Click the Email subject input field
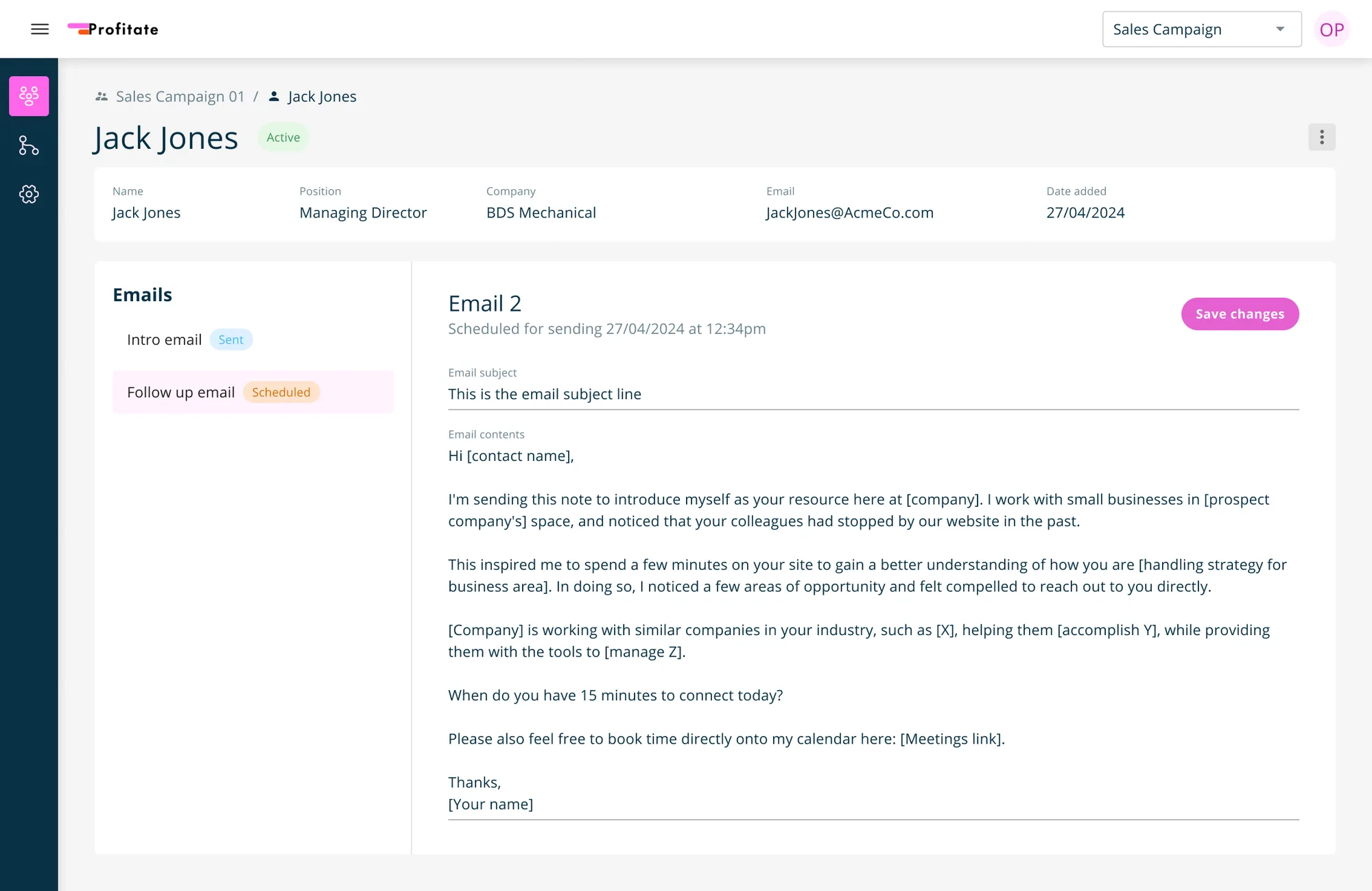Image resolution: width=1372 pixels, height=891 pixels. point(873,394)
